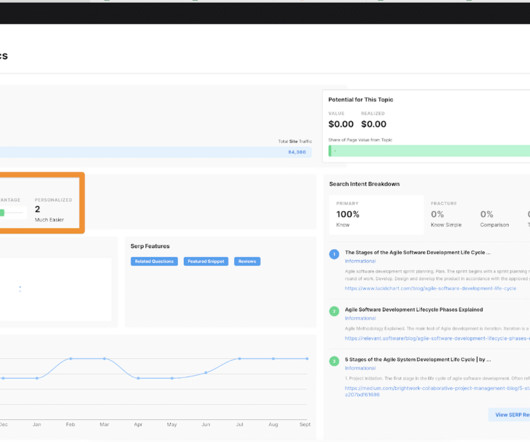Select the Sept data point on chart
The width and height of the screenshot is (530, 442).
click(x=307, y=359)
